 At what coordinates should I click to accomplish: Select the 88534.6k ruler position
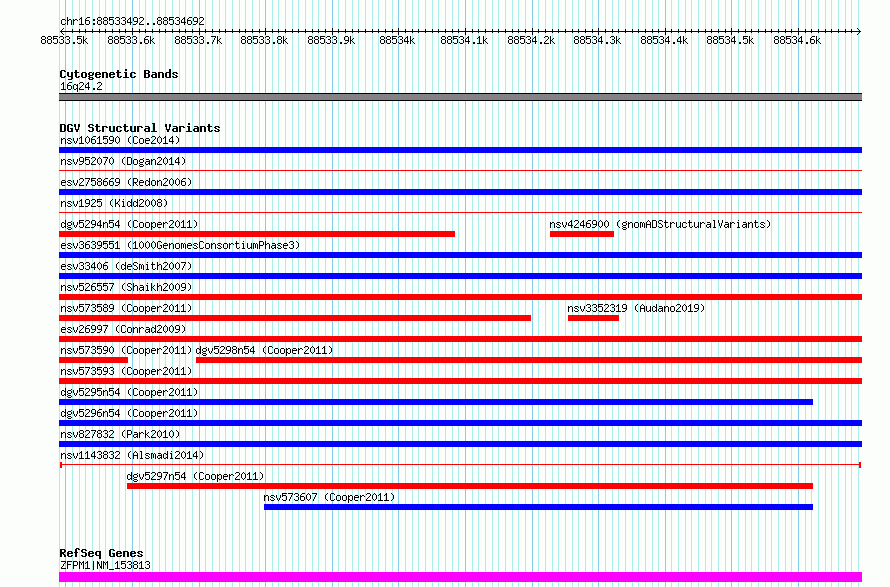[797, 40]
